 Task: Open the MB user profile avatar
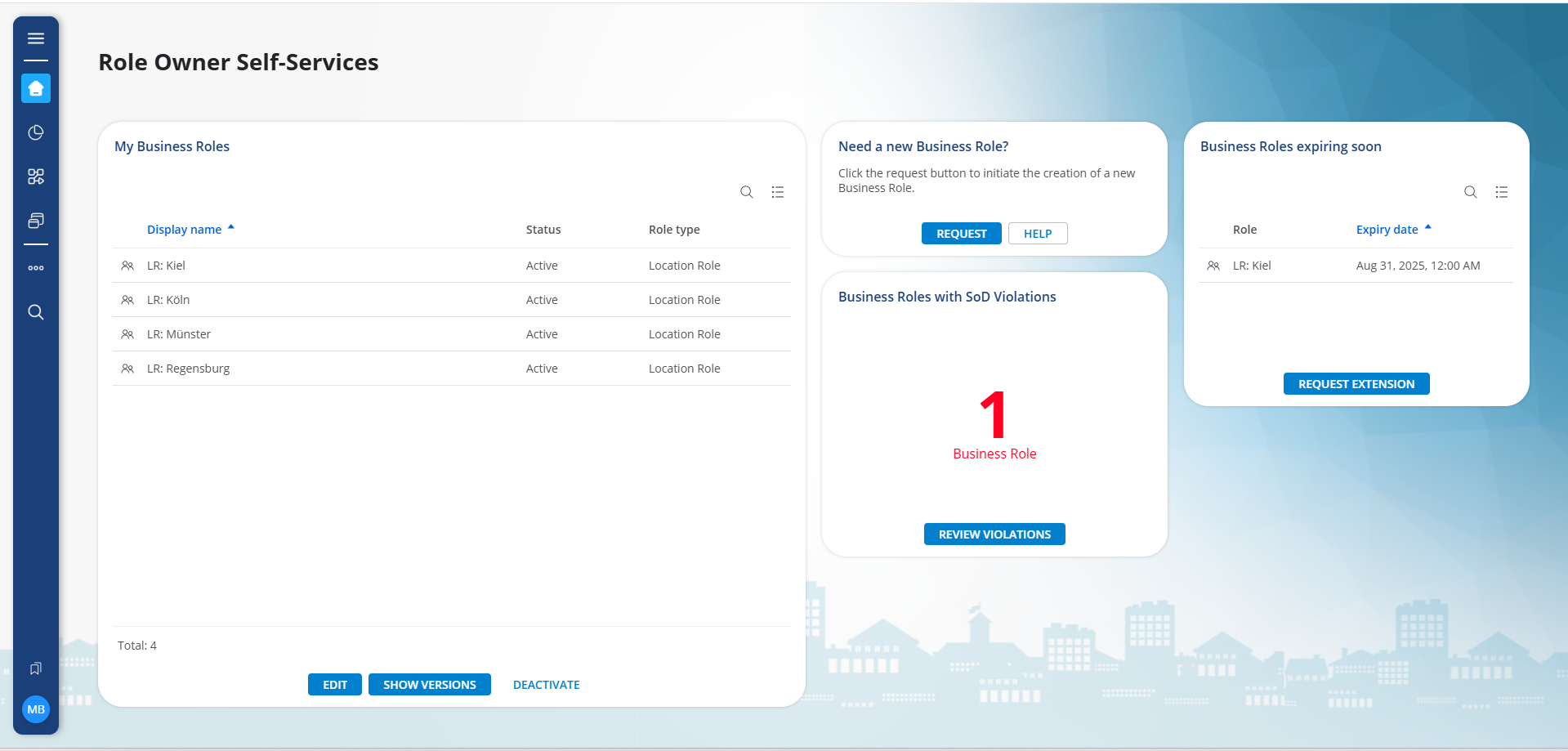point(36,709)
